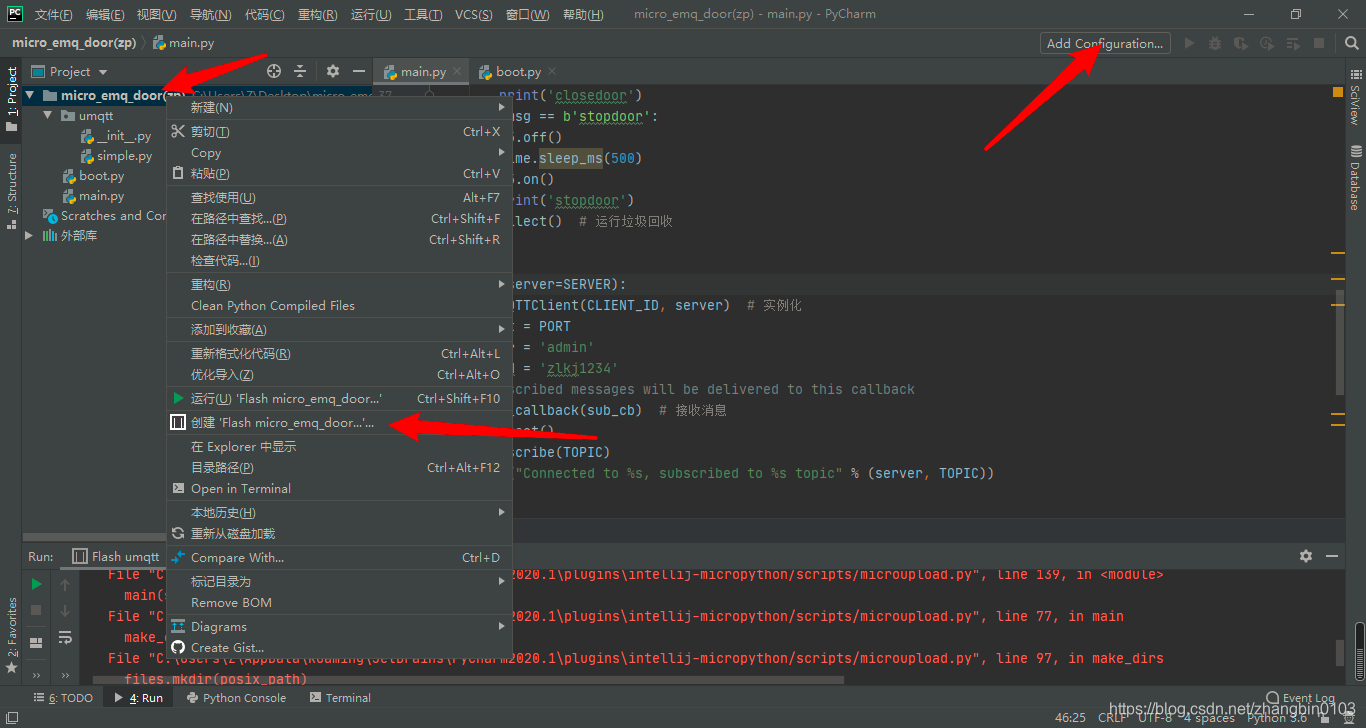Expand the Copy submenu

(339, 153)
